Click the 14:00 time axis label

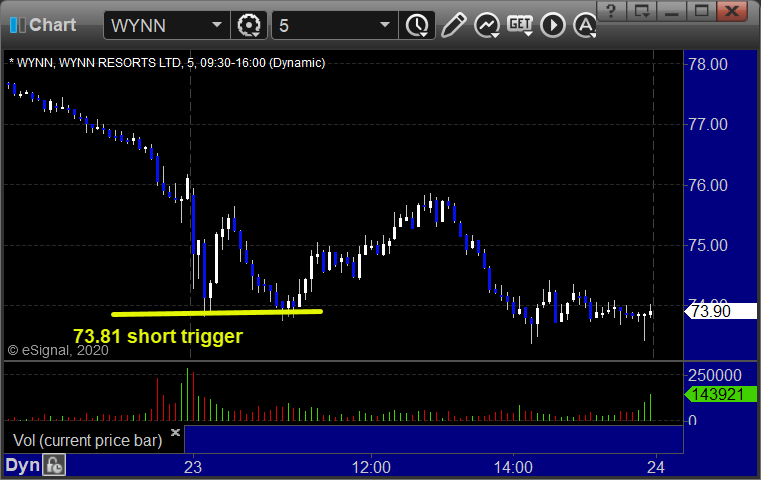coord(513,467)
